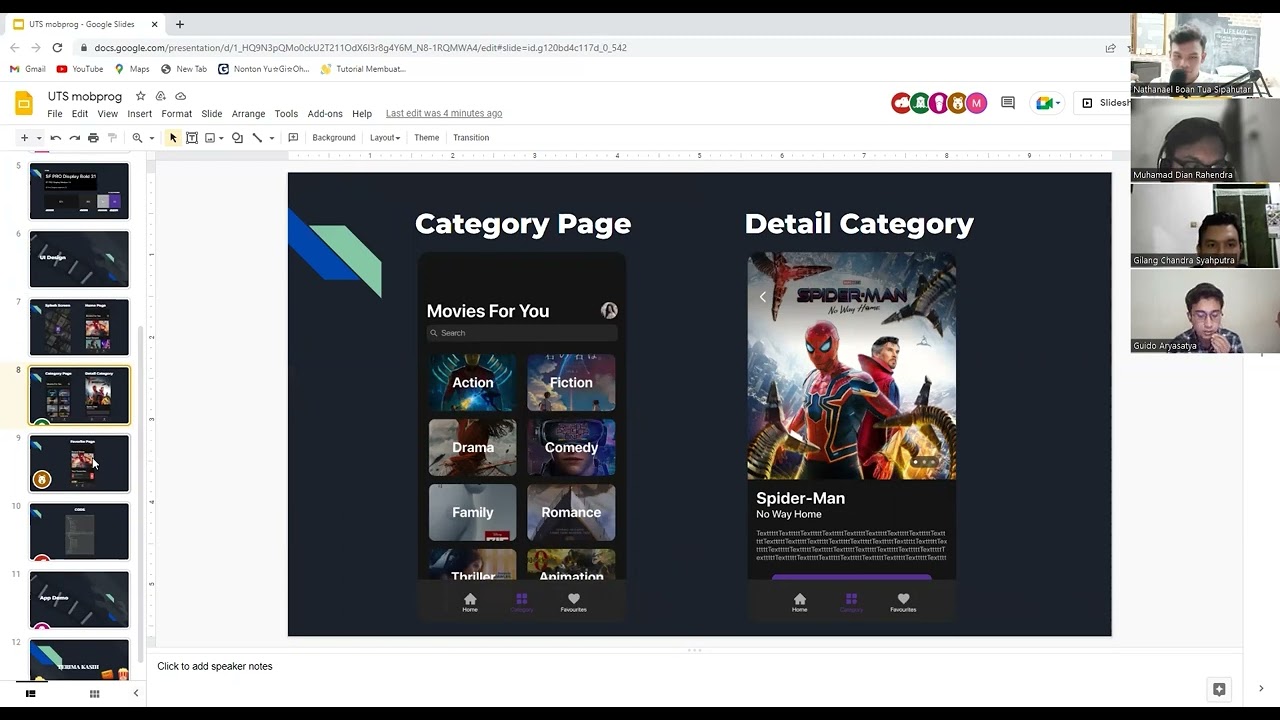View the cloud document status icon
The width and height of the screenshot is (1280, 720).
pyautogui.click(x=181, y=96)
